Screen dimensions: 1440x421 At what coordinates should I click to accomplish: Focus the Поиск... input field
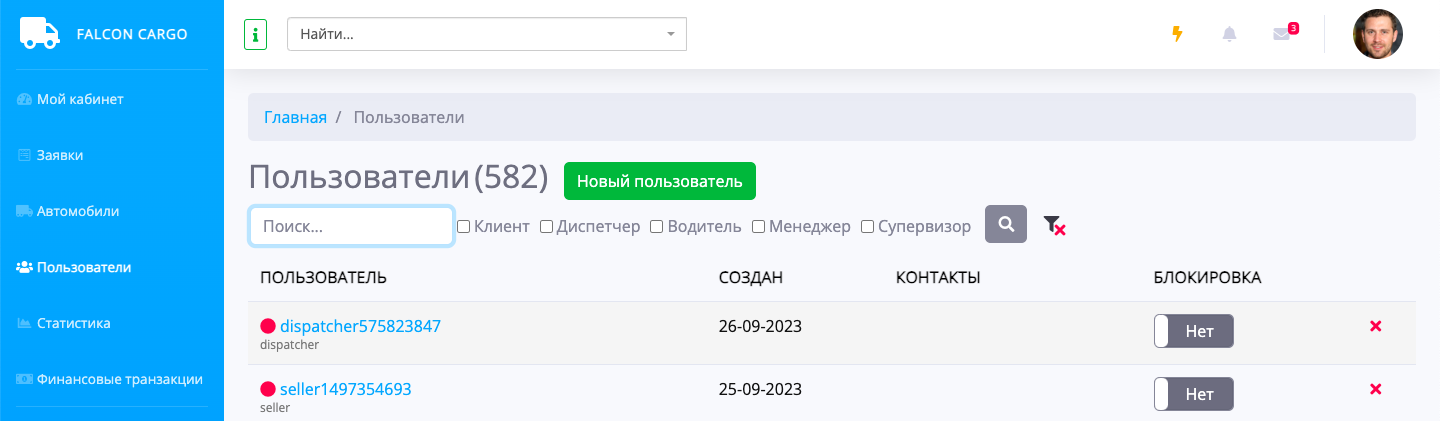point(351,227)
